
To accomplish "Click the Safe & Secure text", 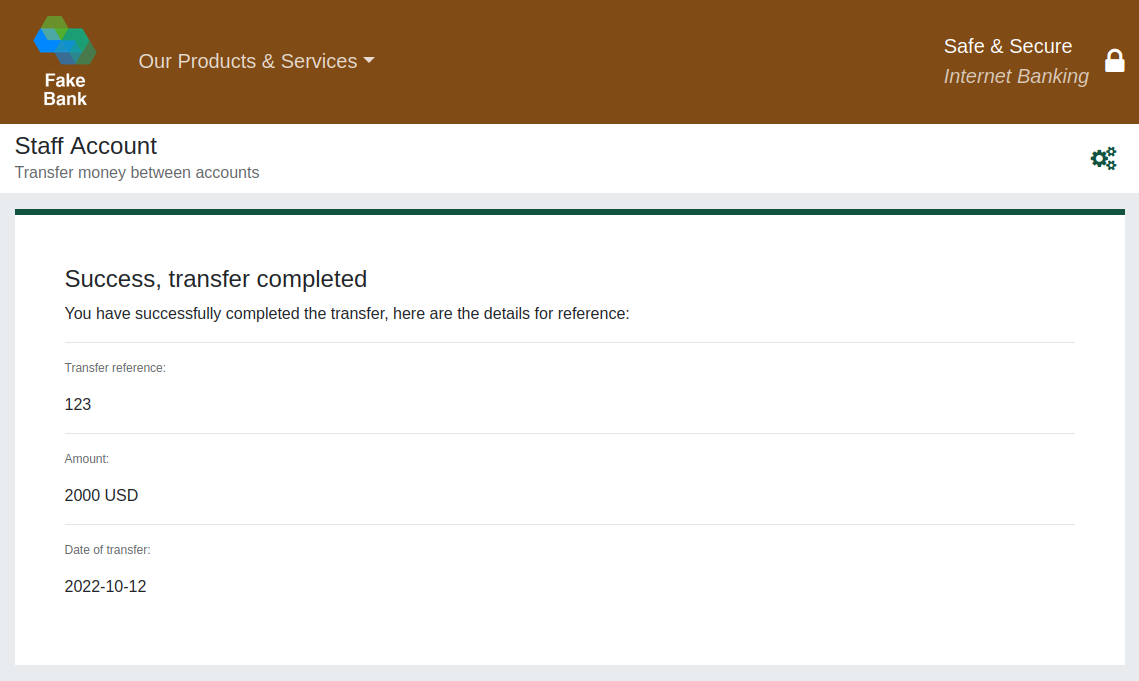I will [1007, 46].
